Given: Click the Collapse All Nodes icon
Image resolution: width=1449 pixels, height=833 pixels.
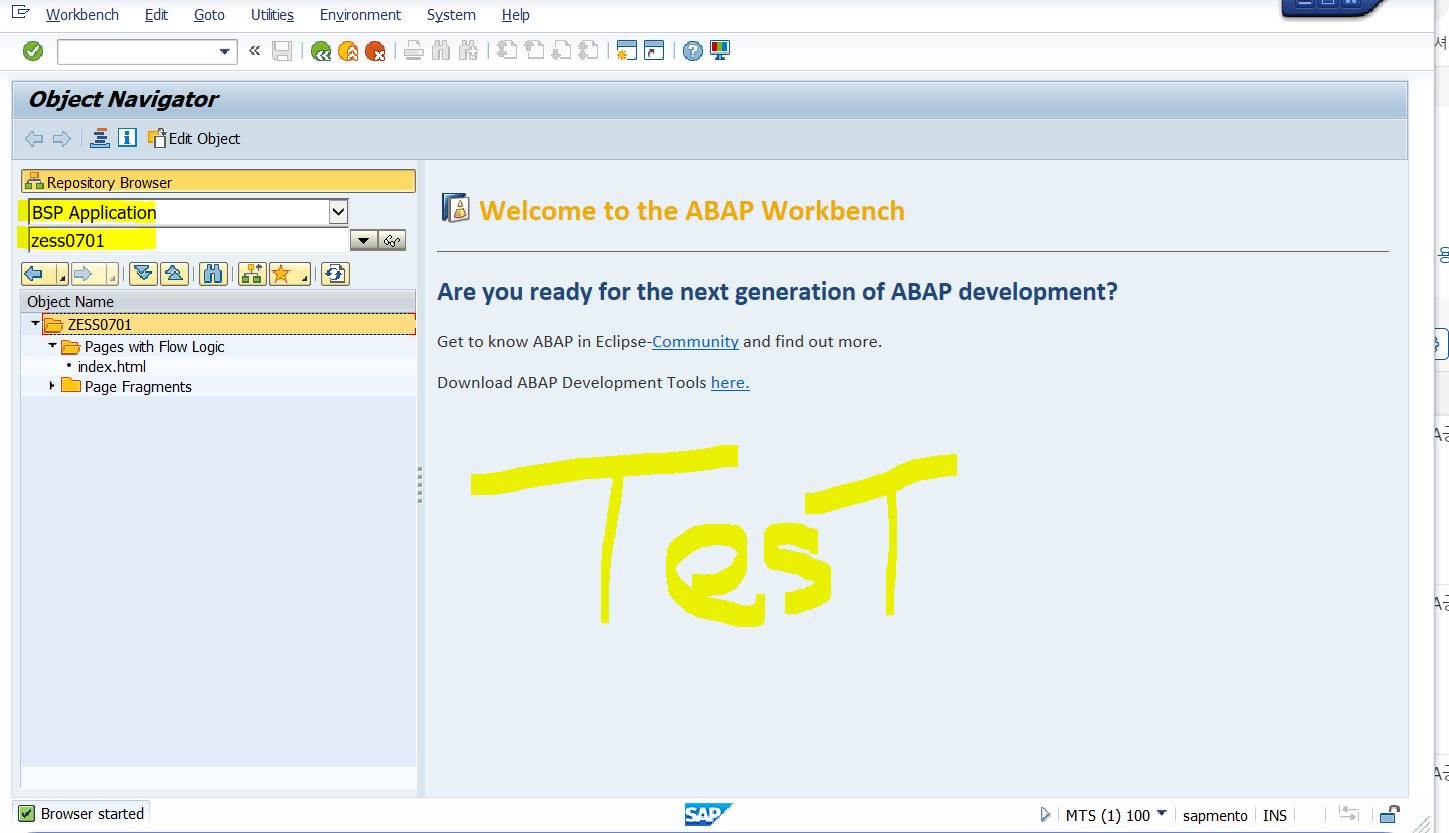Looking at the screenshot, I should tap(173, 274).
